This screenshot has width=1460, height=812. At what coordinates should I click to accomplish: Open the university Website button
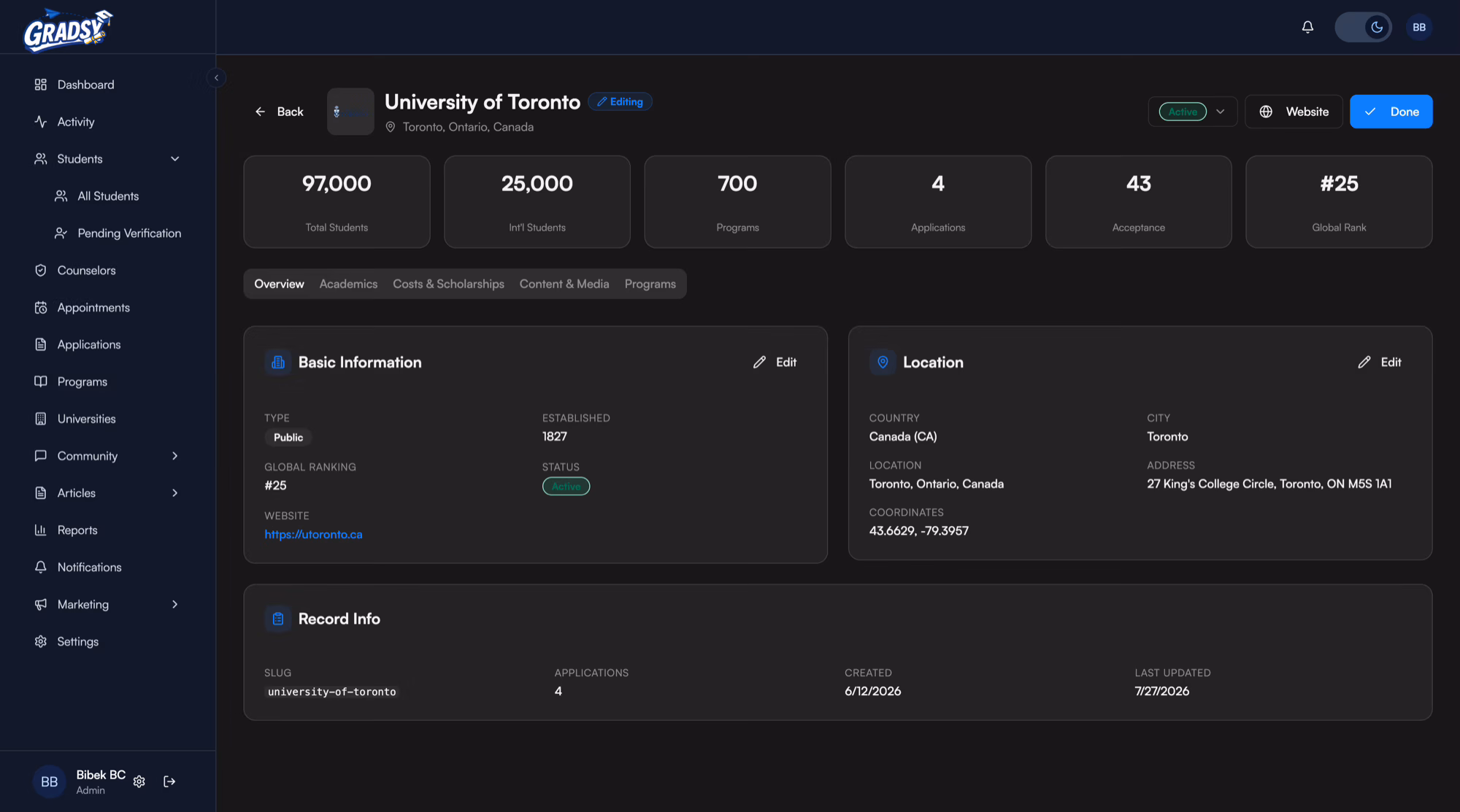[x=1294, y=112]
